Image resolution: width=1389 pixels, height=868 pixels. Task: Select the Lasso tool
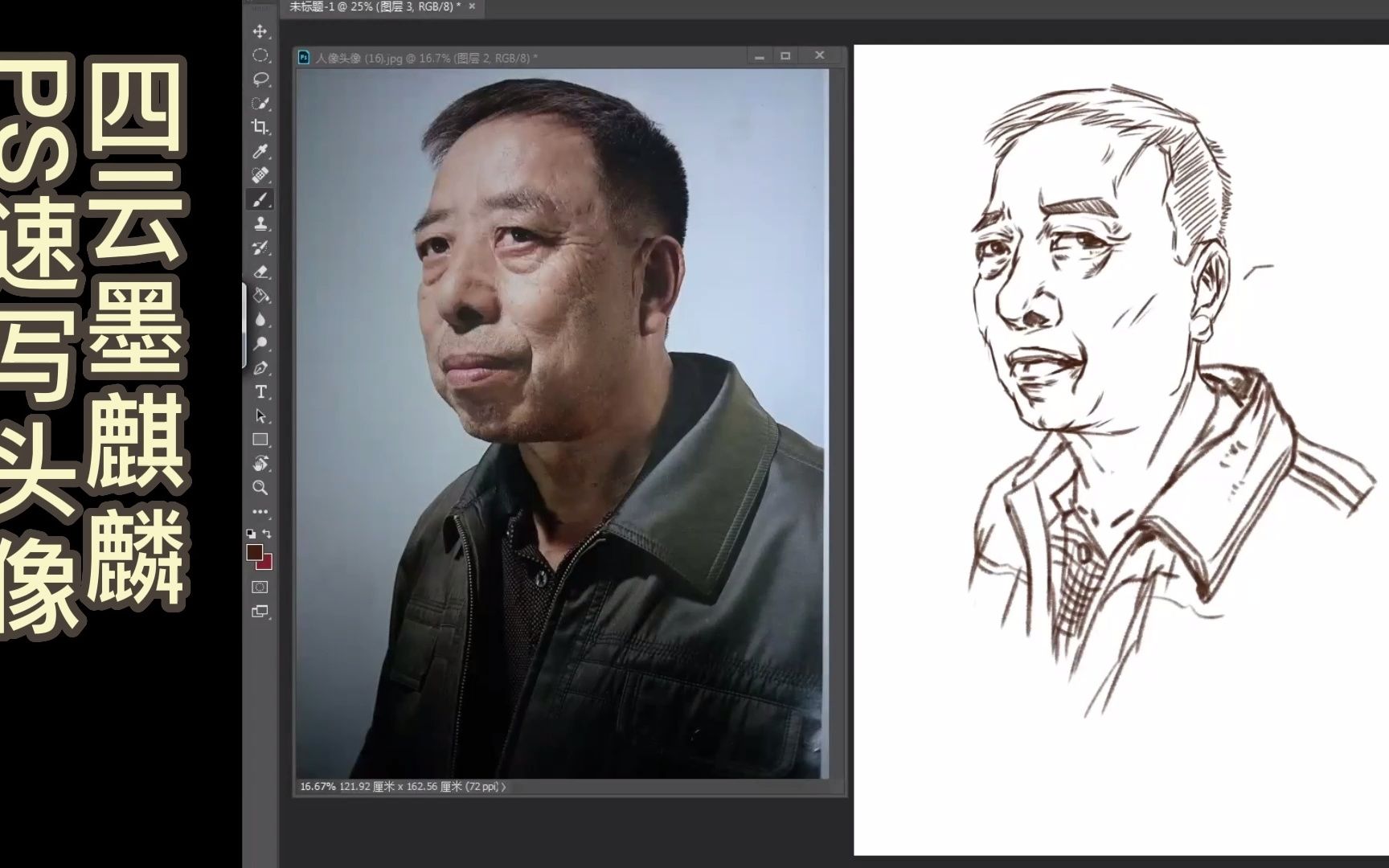click(260, 80)
